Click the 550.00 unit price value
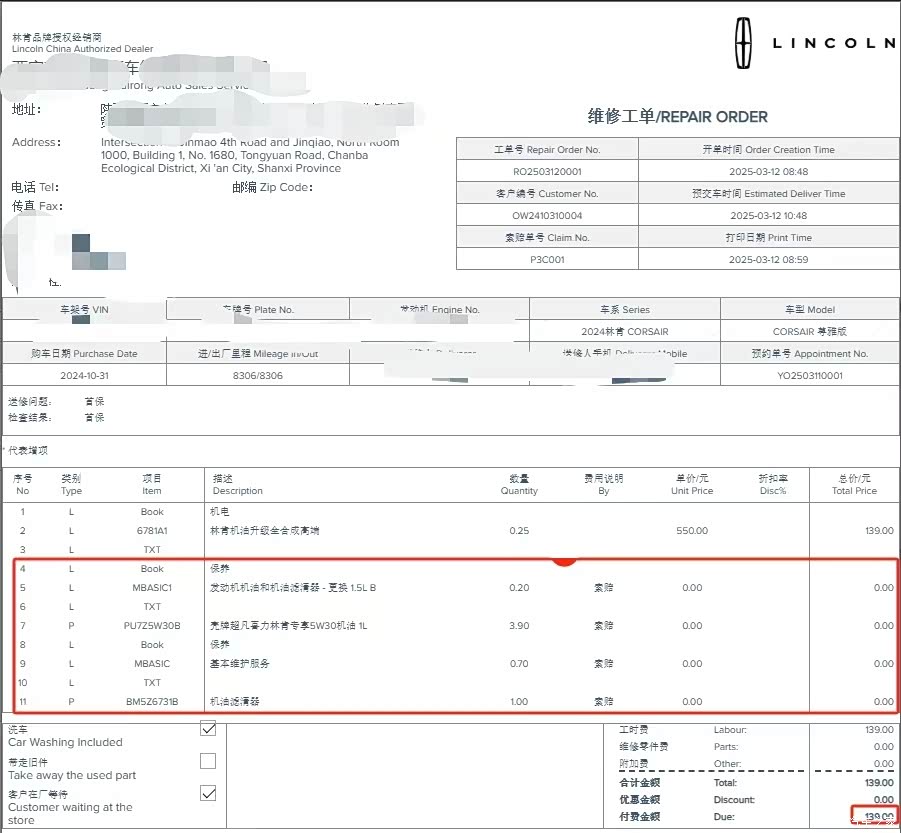The height and width of the screenshot is (833, 901). [692, 531]
